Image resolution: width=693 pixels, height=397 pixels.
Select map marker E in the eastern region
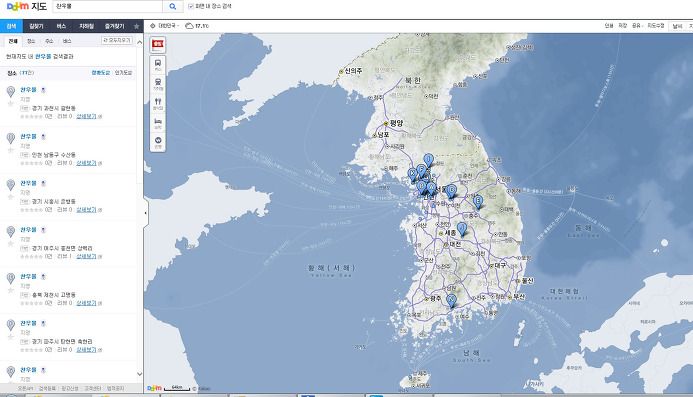[478, 201]
